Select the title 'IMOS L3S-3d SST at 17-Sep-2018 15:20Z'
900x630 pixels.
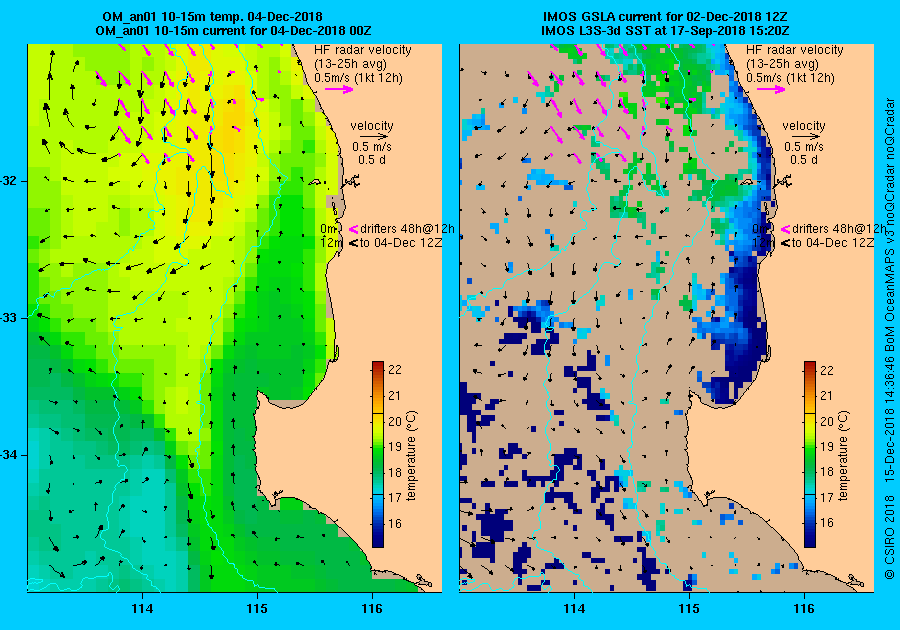tap(665, 30)
